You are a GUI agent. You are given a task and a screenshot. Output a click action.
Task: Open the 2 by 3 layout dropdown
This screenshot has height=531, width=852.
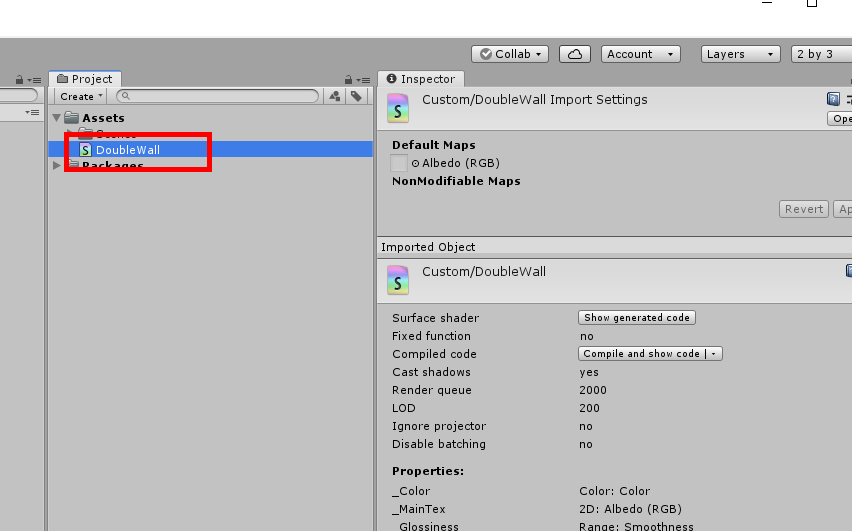tap(821, 54)
